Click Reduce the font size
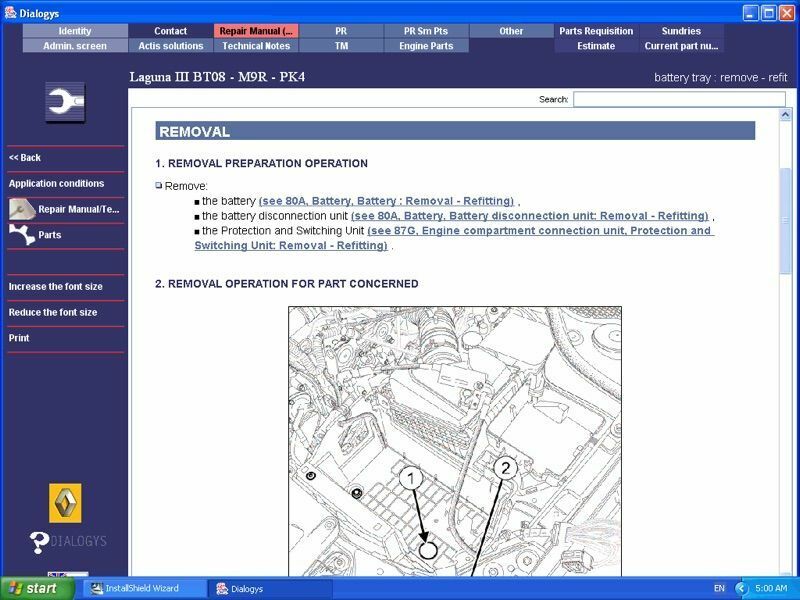 (53, 312)
